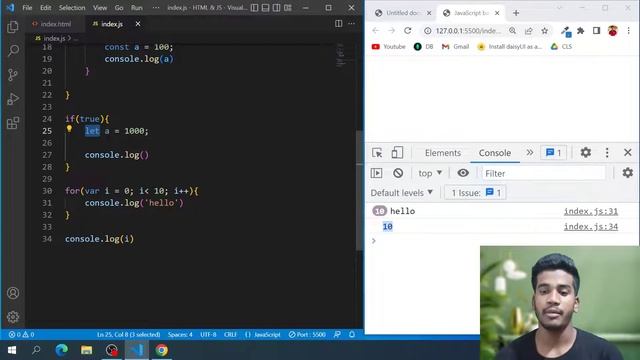
Task: Open Windows Start menu
Action: click(x=12, y=350)
